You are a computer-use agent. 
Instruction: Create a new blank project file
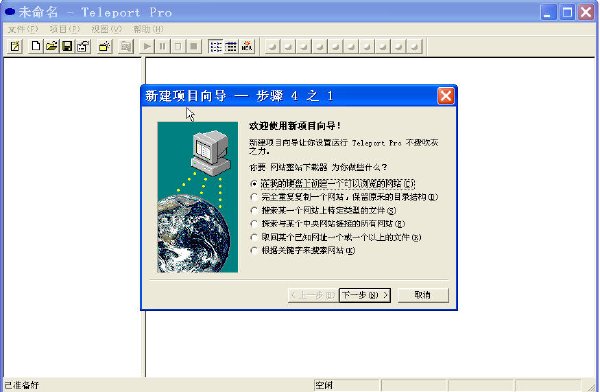pyautogui.click(x=36, y=46)
